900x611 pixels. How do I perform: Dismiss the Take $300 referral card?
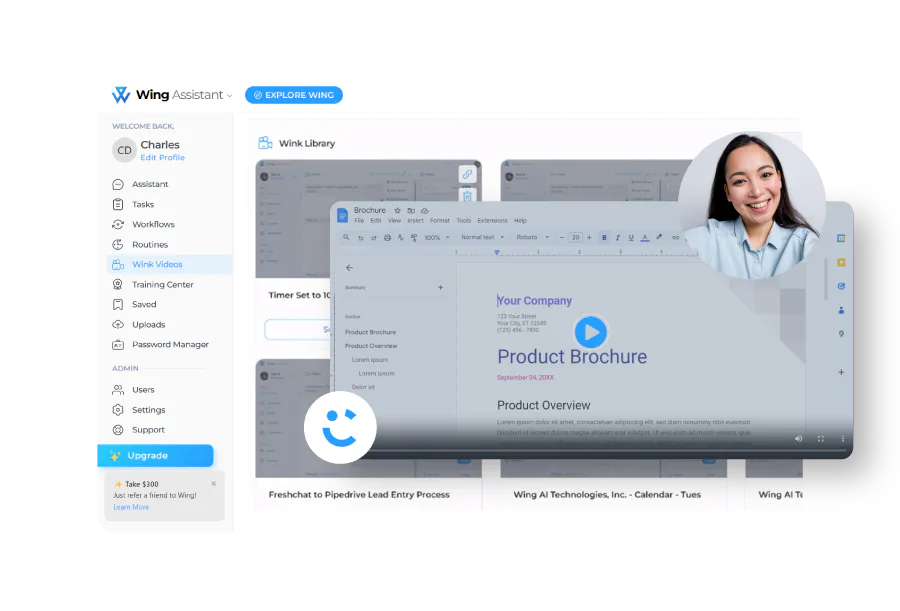[214, 484]
